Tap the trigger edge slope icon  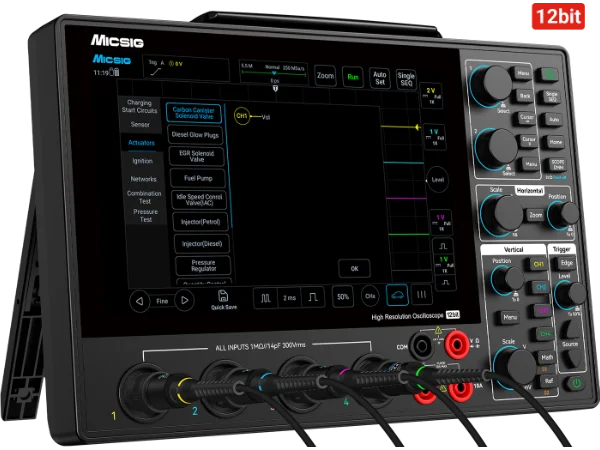point(155,72)
